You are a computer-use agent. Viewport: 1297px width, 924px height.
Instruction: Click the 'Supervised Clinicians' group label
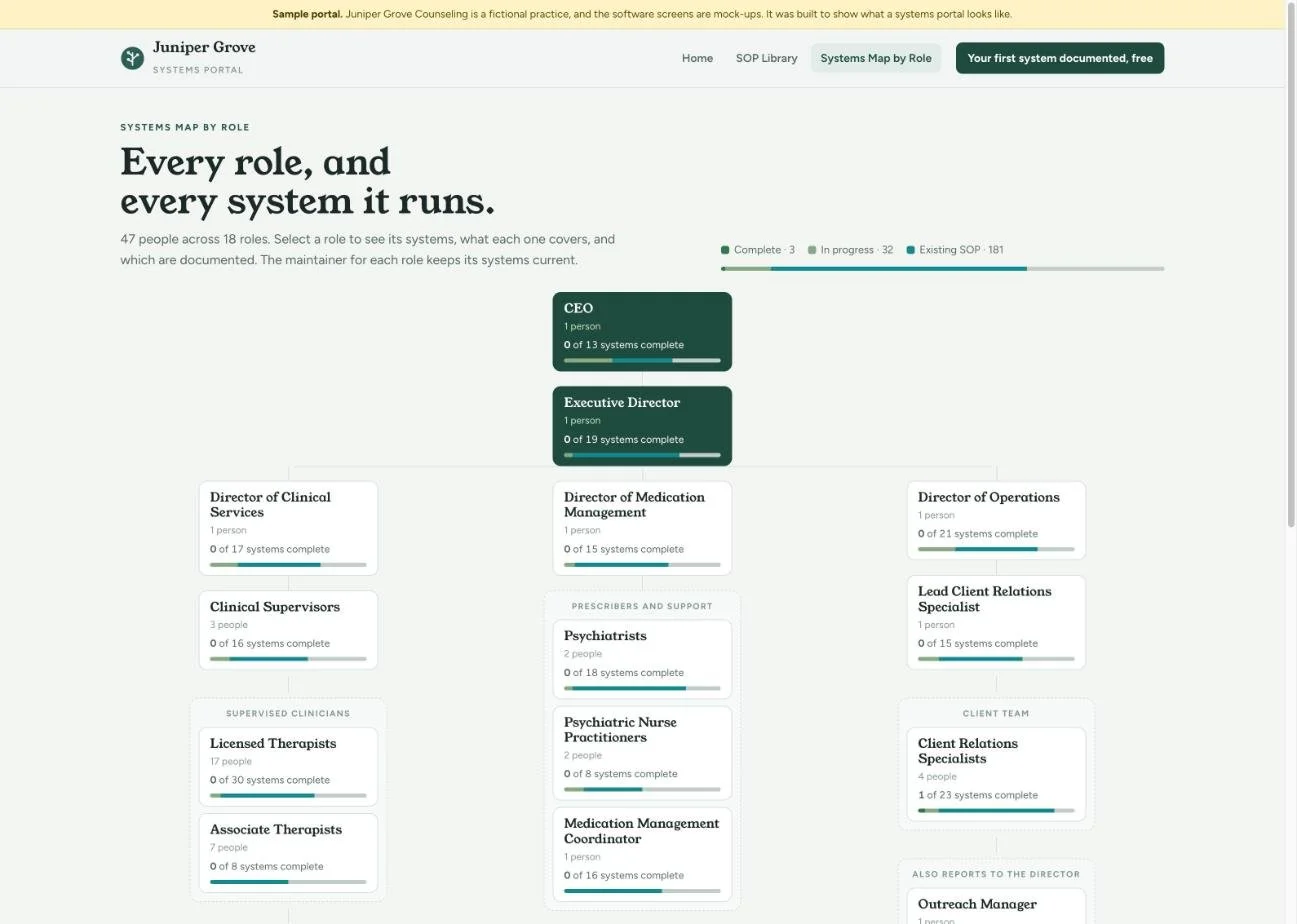pyautogui.click(x=288, y=714)
